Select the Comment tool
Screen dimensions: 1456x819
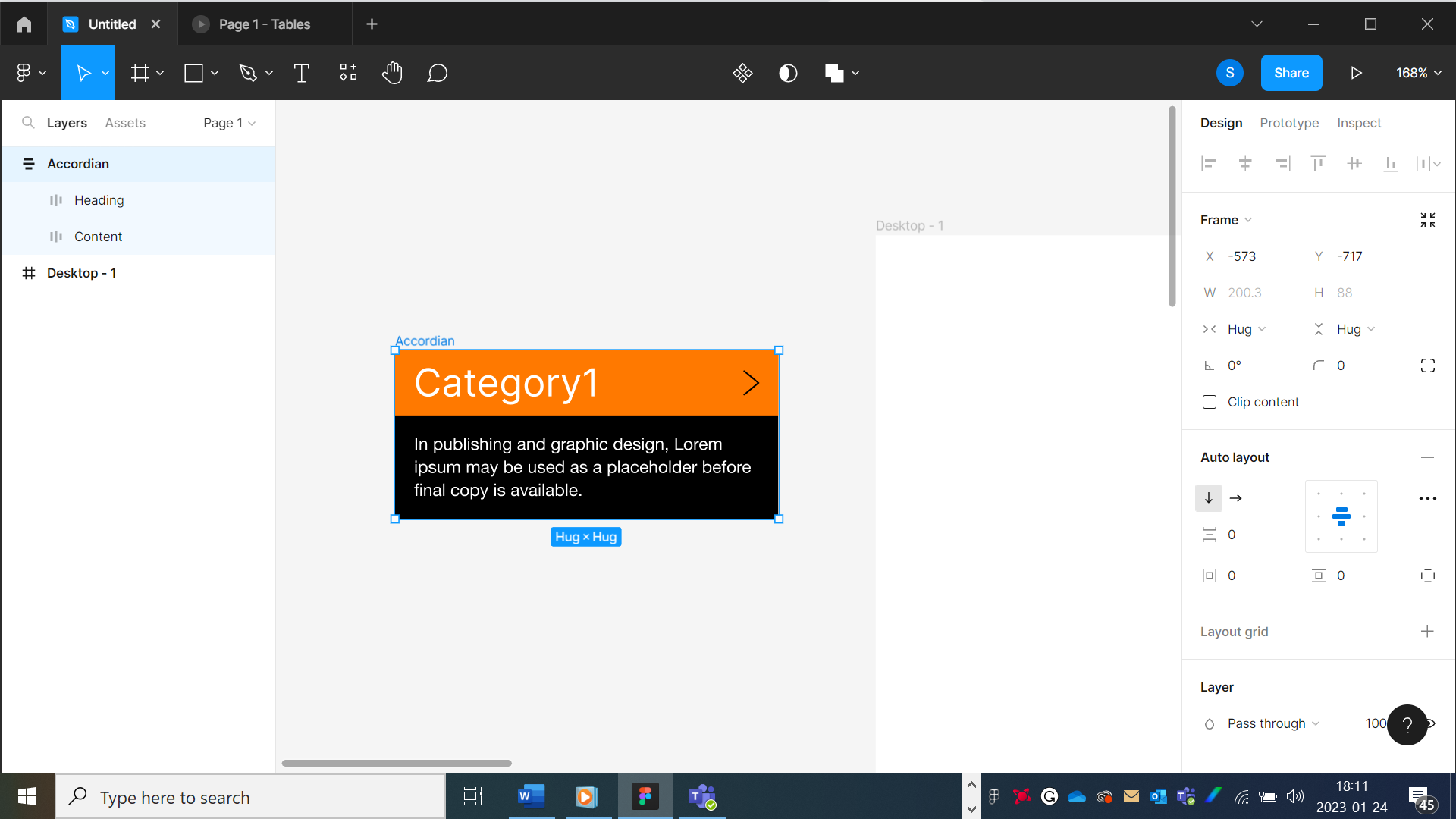(438, 73)
